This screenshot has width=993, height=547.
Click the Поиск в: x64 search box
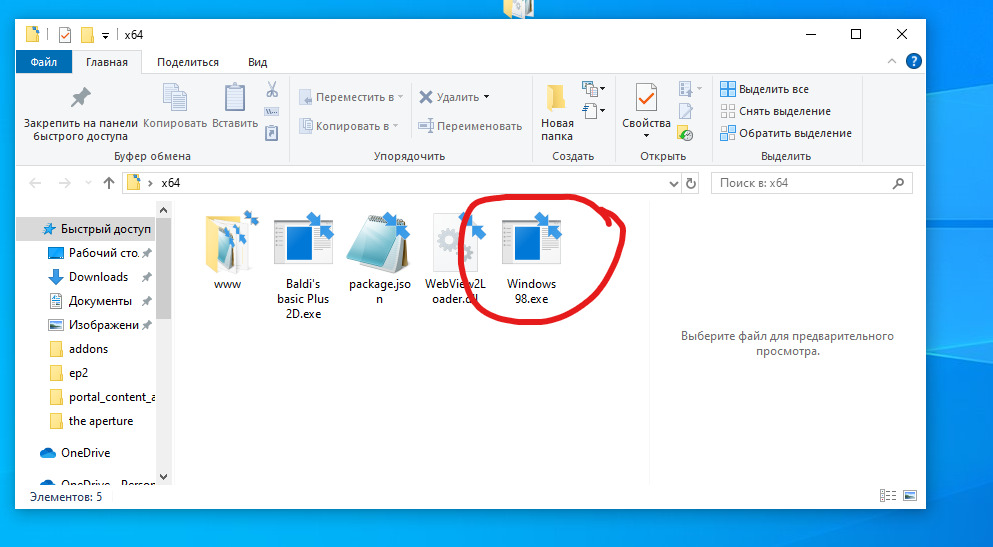tap(812, 183)
